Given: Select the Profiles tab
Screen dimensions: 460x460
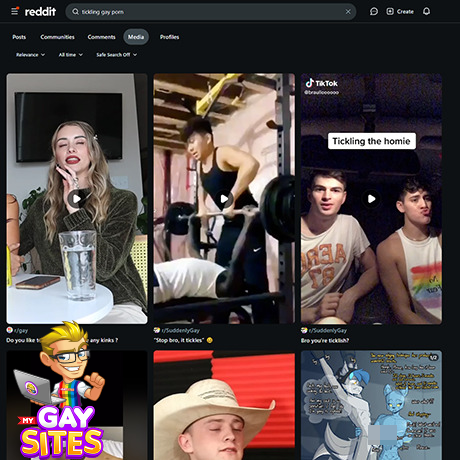Looking at the screenshot, I should click(169, 37).
